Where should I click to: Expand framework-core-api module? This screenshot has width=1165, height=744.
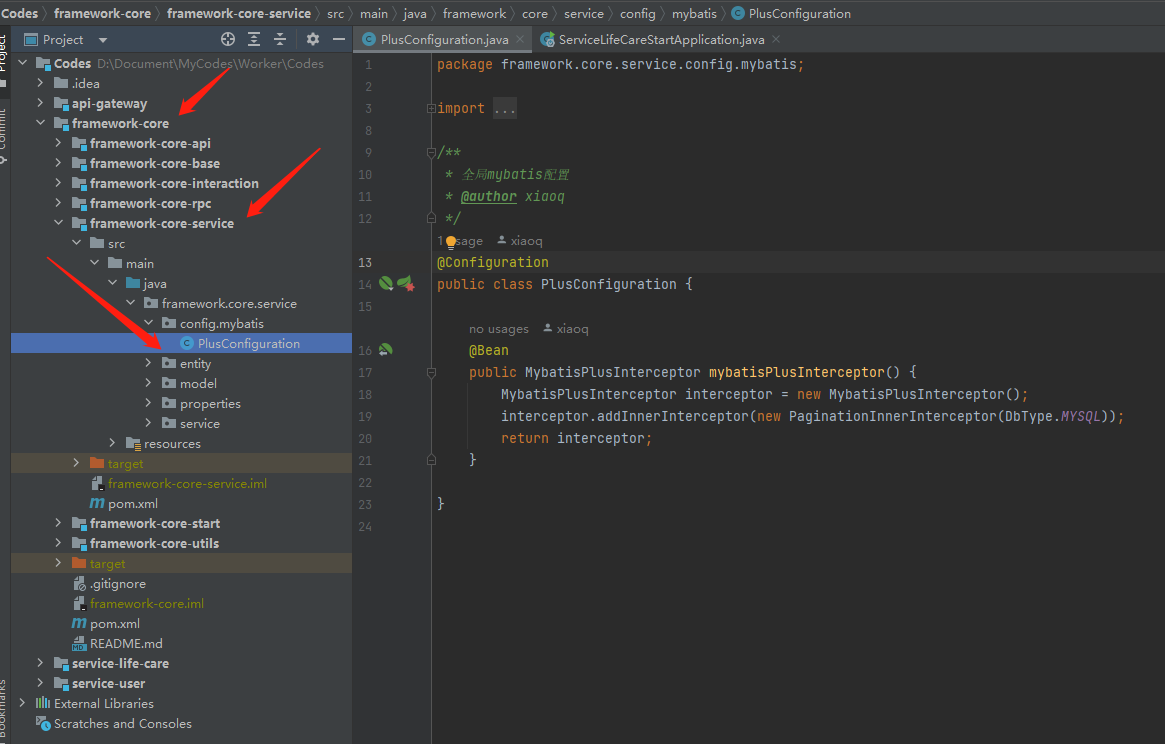59,143
